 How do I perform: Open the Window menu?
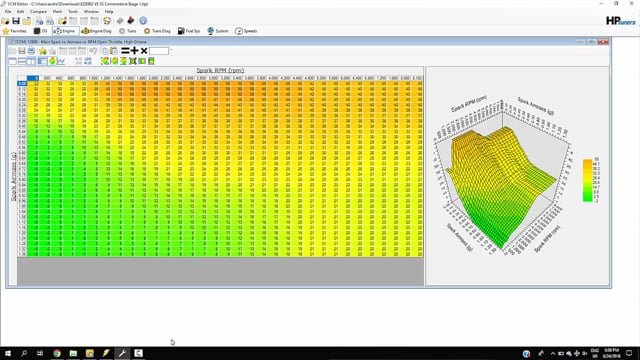point(91,11)
